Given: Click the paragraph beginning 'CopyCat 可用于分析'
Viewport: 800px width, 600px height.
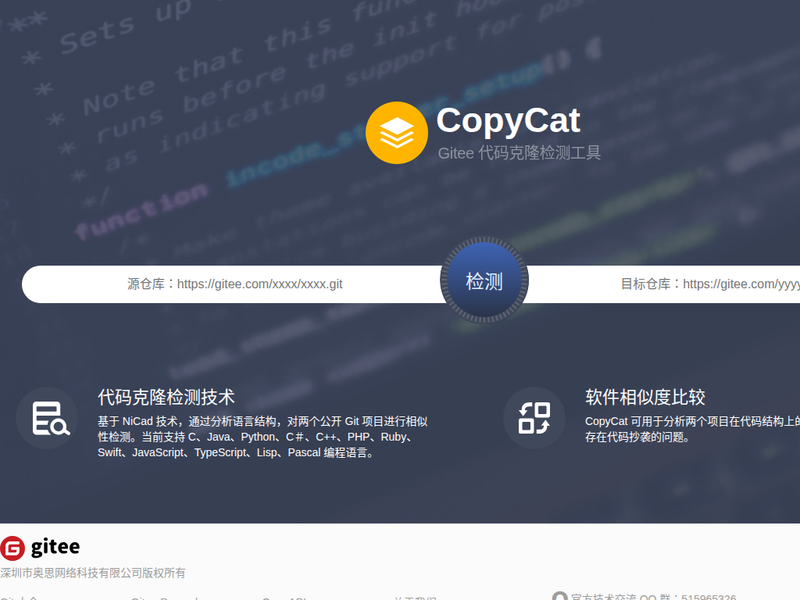Looking at the screenshot, I should (692, 429).
